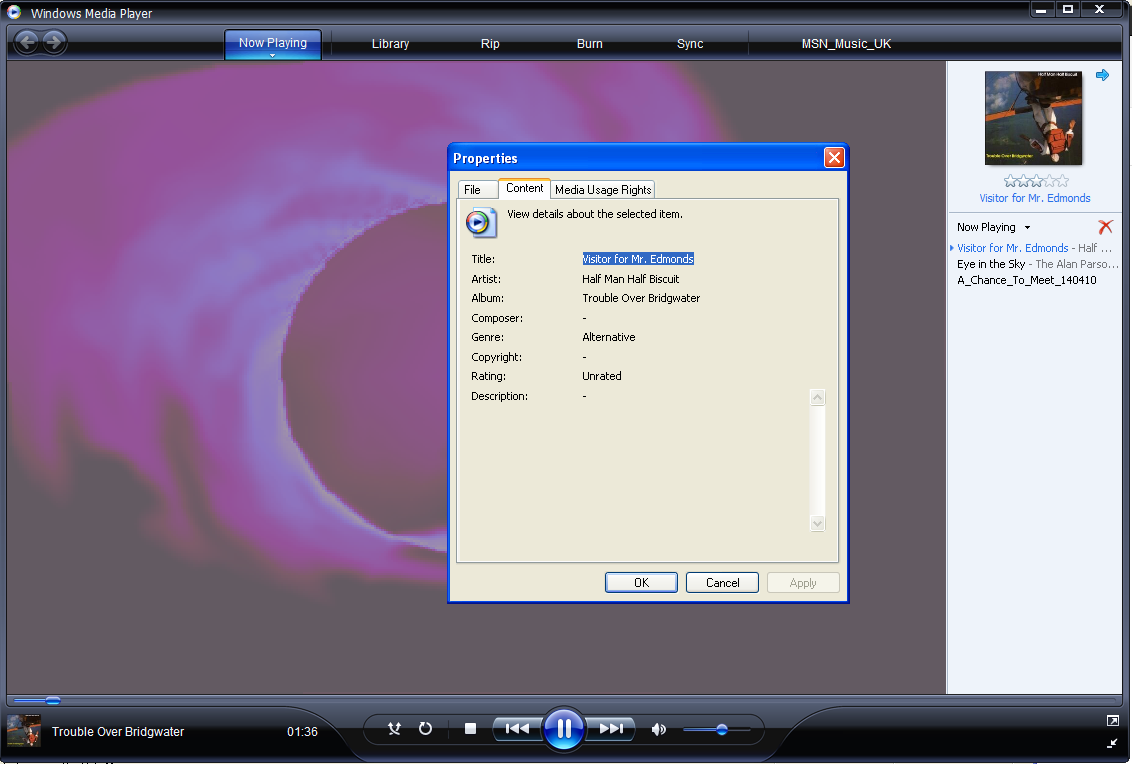Click Cancel in Properties dialog
The width and height of the screenshot is (1132, 764).
[722, 583]
